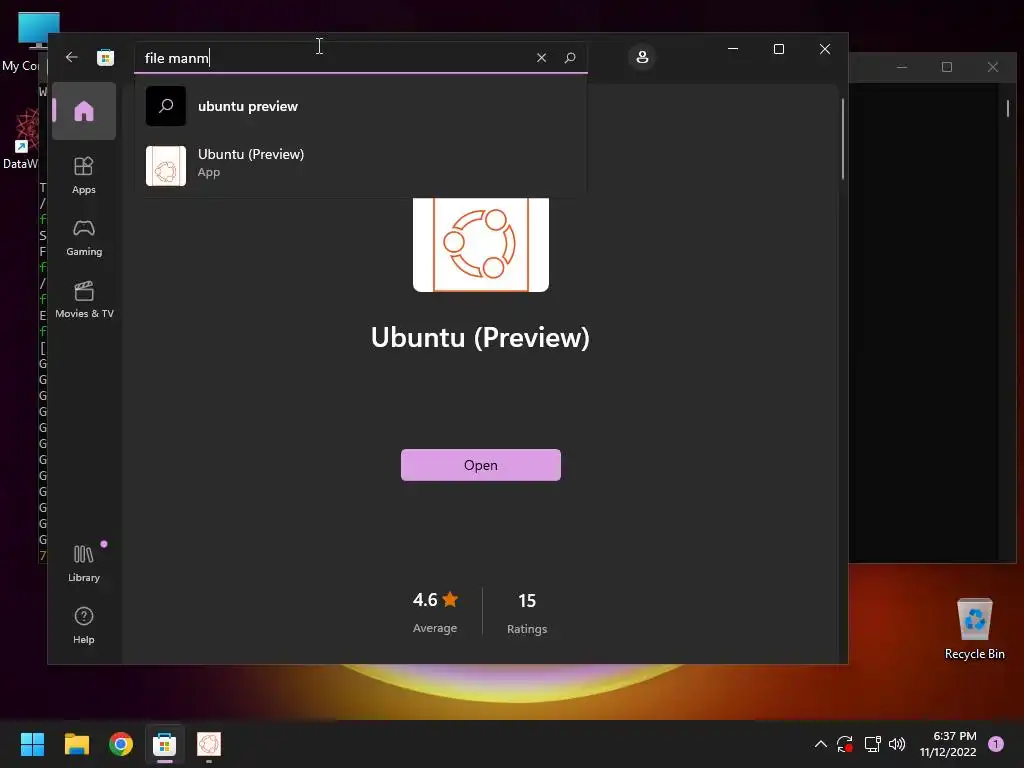Screen dimensions: 1024x768
Task: Click the Open button for Ubuntu (Preview)
Action: pos(481,465)
